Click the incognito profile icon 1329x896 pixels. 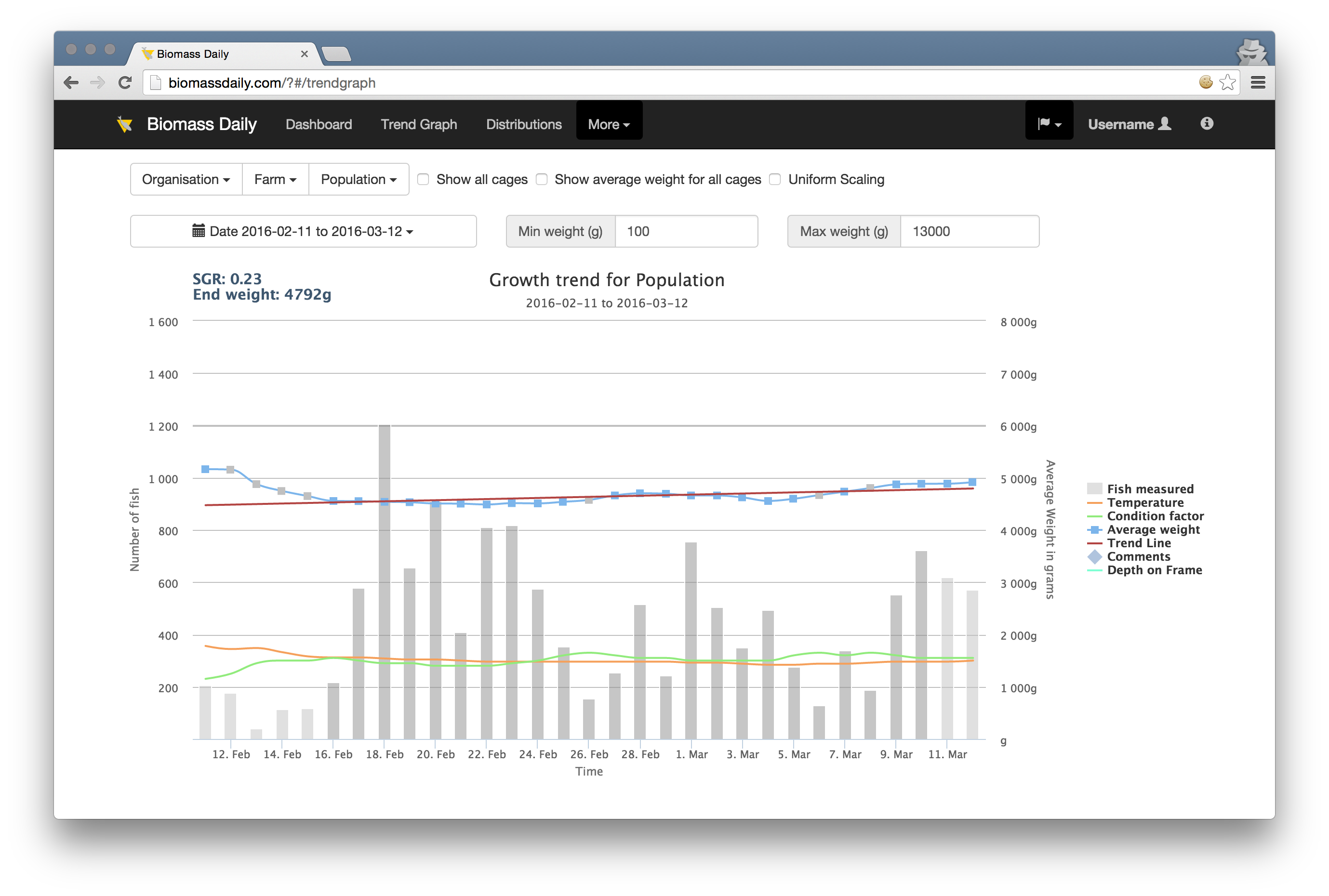coord(1251,53)
